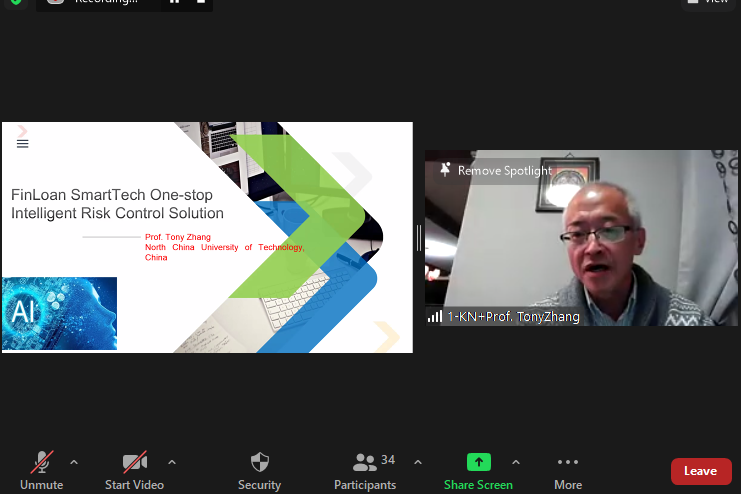The image size is (741, 494).
Task: Click the 1-KN+Prof. TonyZhang name label
Action: coord(514,317)
